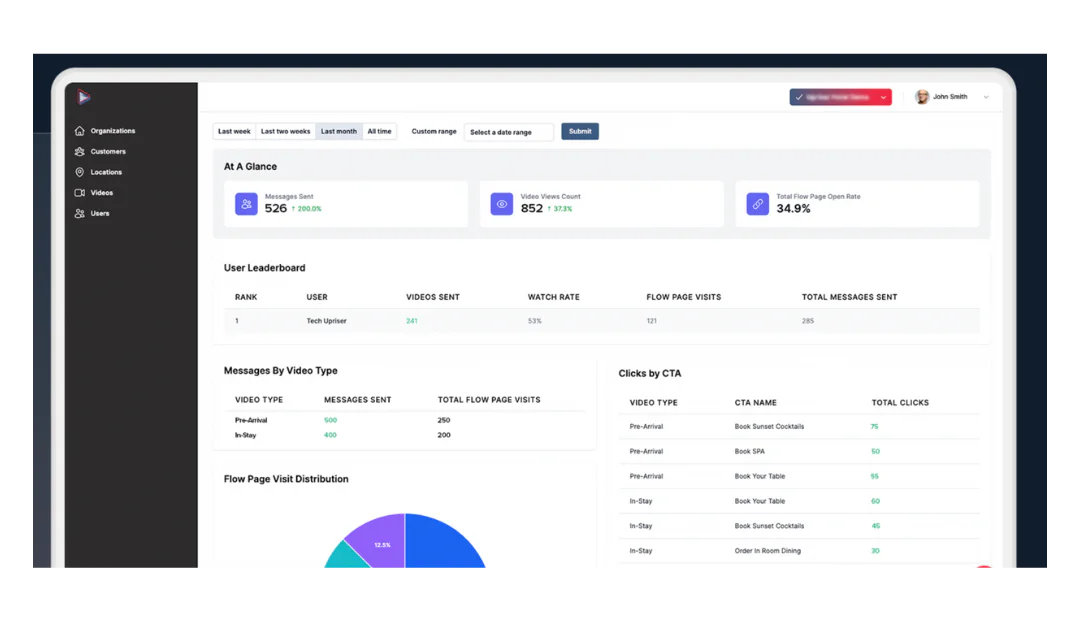The image size is (1080, 632).
Task: Click the Submit button
Action: coord(580,131)
